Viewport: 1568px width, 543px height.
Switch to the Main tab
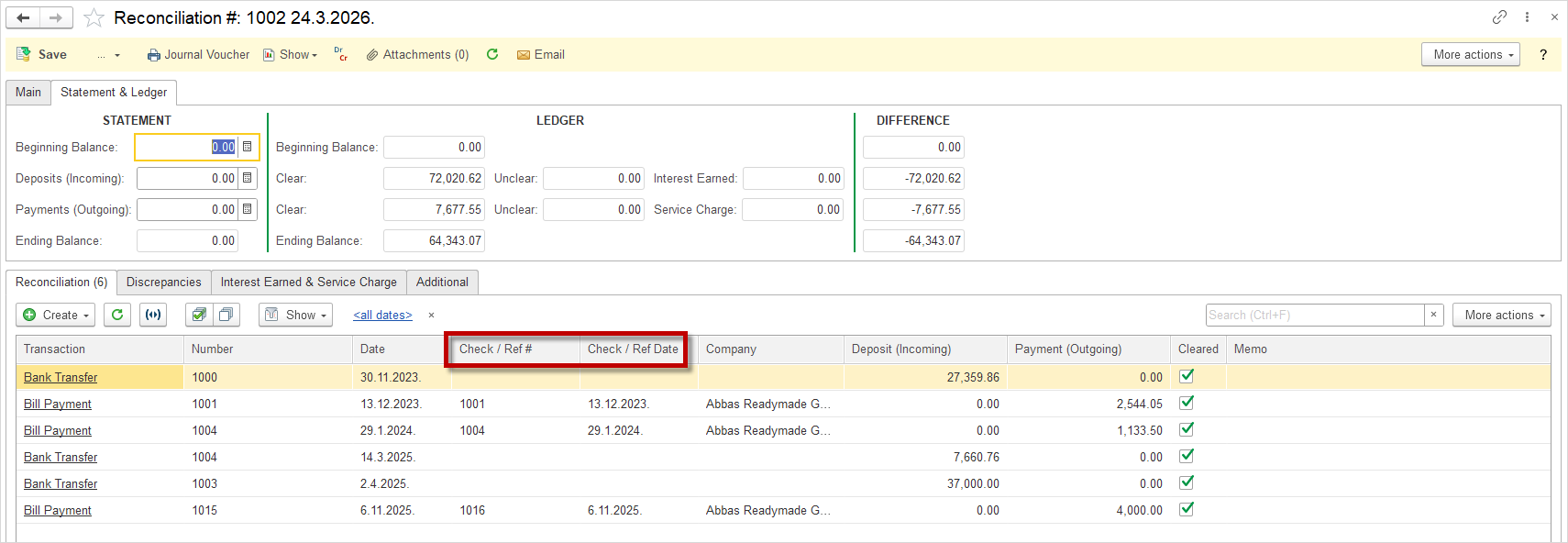pos(28,92)
